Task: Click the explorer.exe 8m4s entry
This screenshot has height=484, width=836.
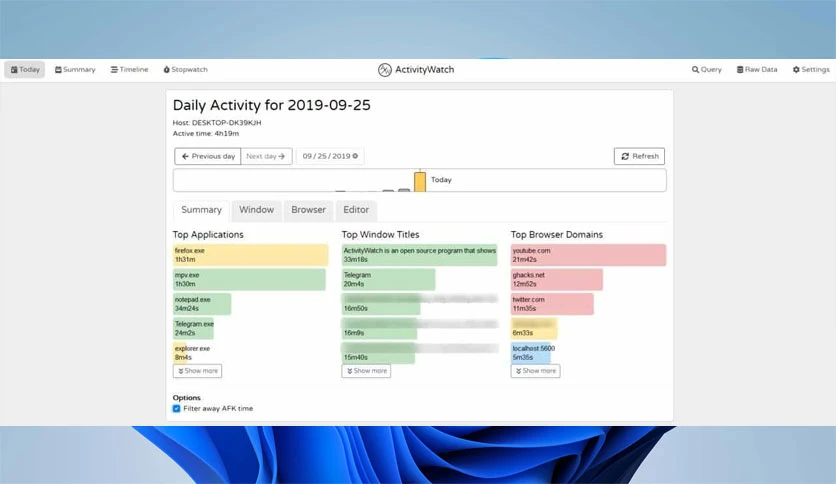Action: (192, 352)
